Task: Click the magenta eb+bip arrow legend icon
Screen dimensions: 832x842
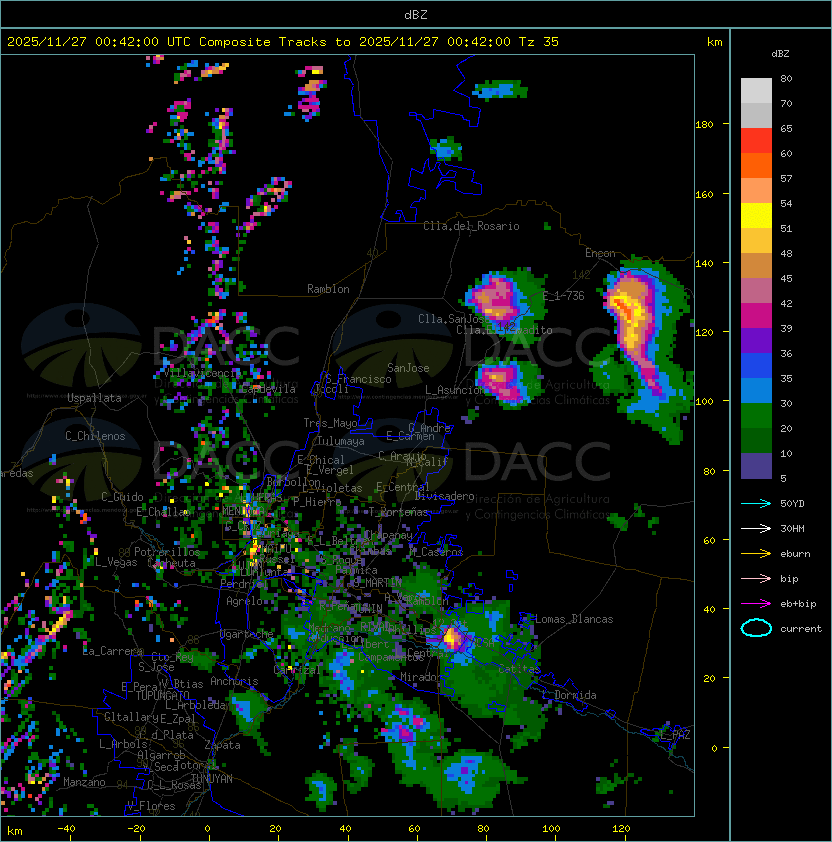Action: 756,604
